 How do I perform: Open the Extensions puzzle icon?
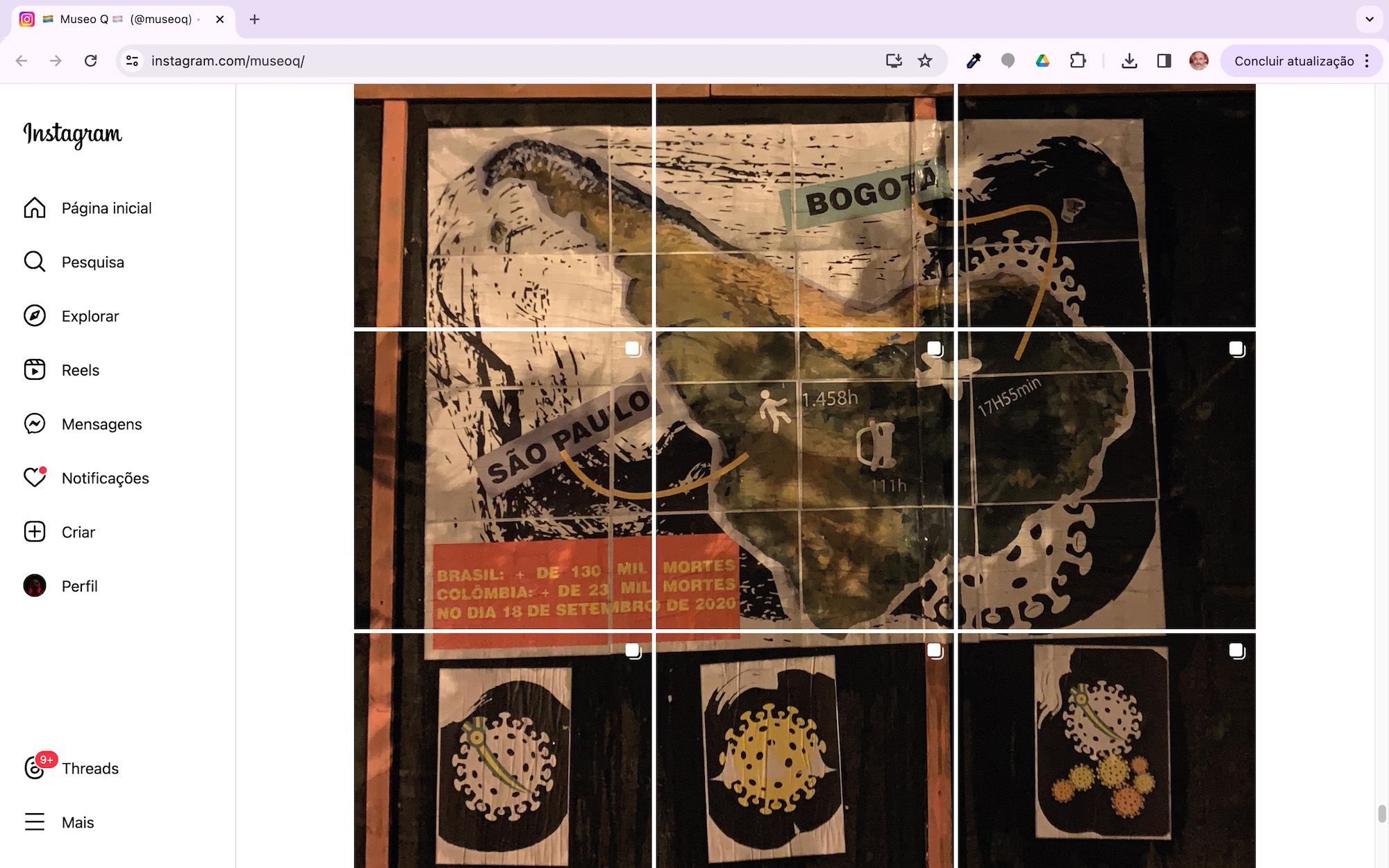pyautogui.click(x=1078, y=61)
